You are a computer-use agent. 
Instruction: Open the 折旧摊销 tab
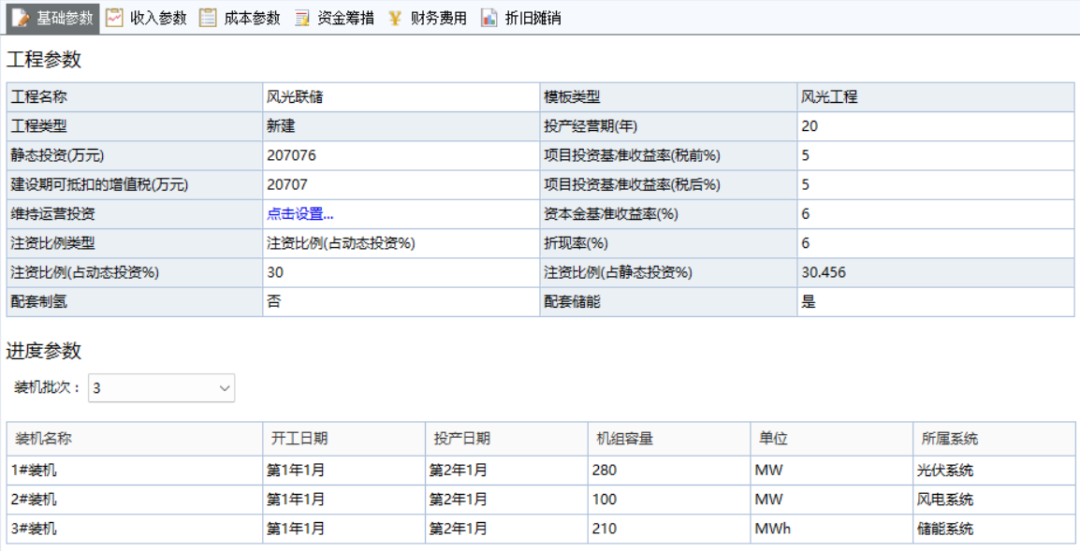coord(533,18)
